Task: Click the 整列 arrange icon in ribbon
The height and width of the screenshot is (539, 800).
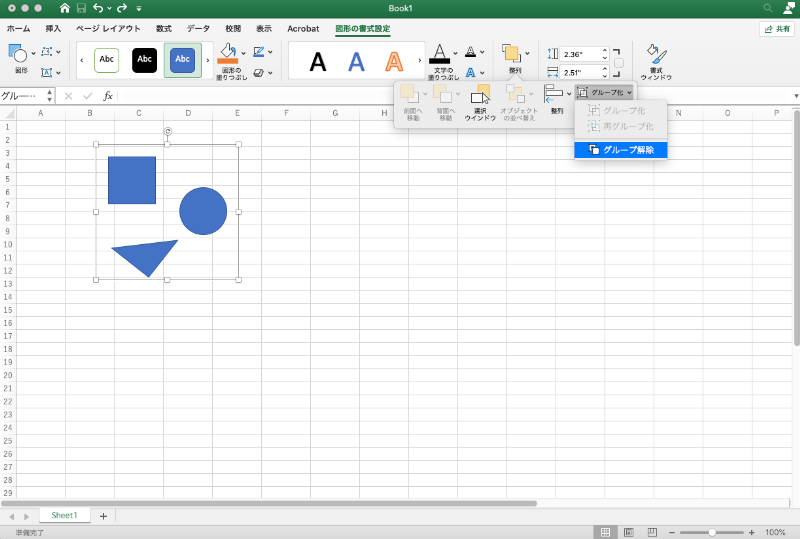Action: pyautogui.click(x=512, y=53)
